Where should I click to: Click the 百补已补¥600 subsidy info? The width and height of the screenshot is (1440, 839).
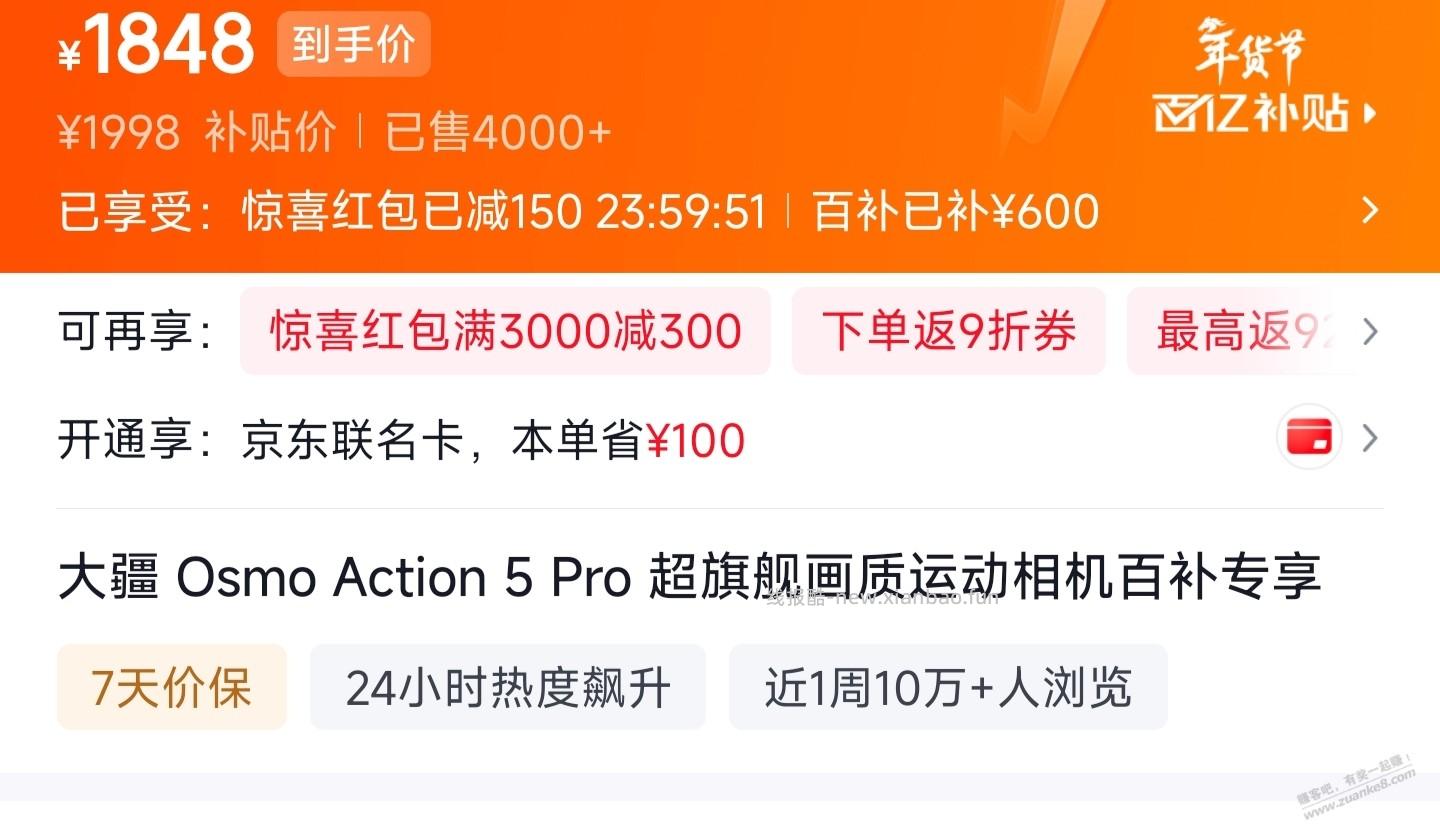pyautogui.click(x=955, y=211)
